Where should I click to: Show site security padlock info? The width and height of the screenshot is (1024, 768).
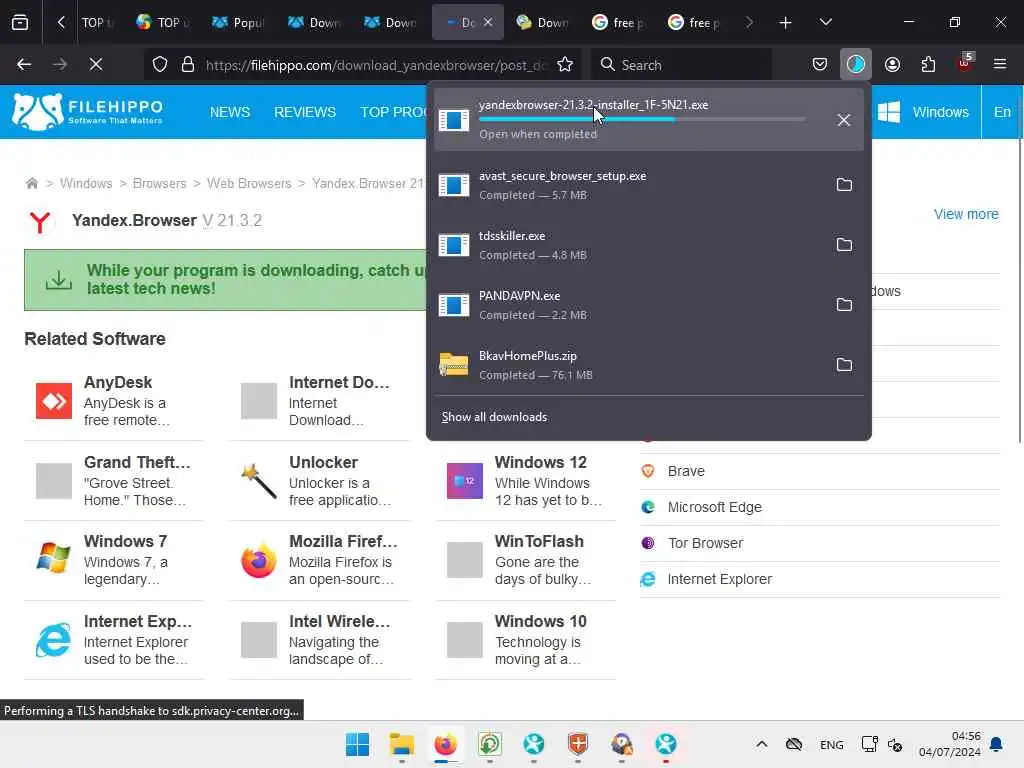[x=188, y=64]
